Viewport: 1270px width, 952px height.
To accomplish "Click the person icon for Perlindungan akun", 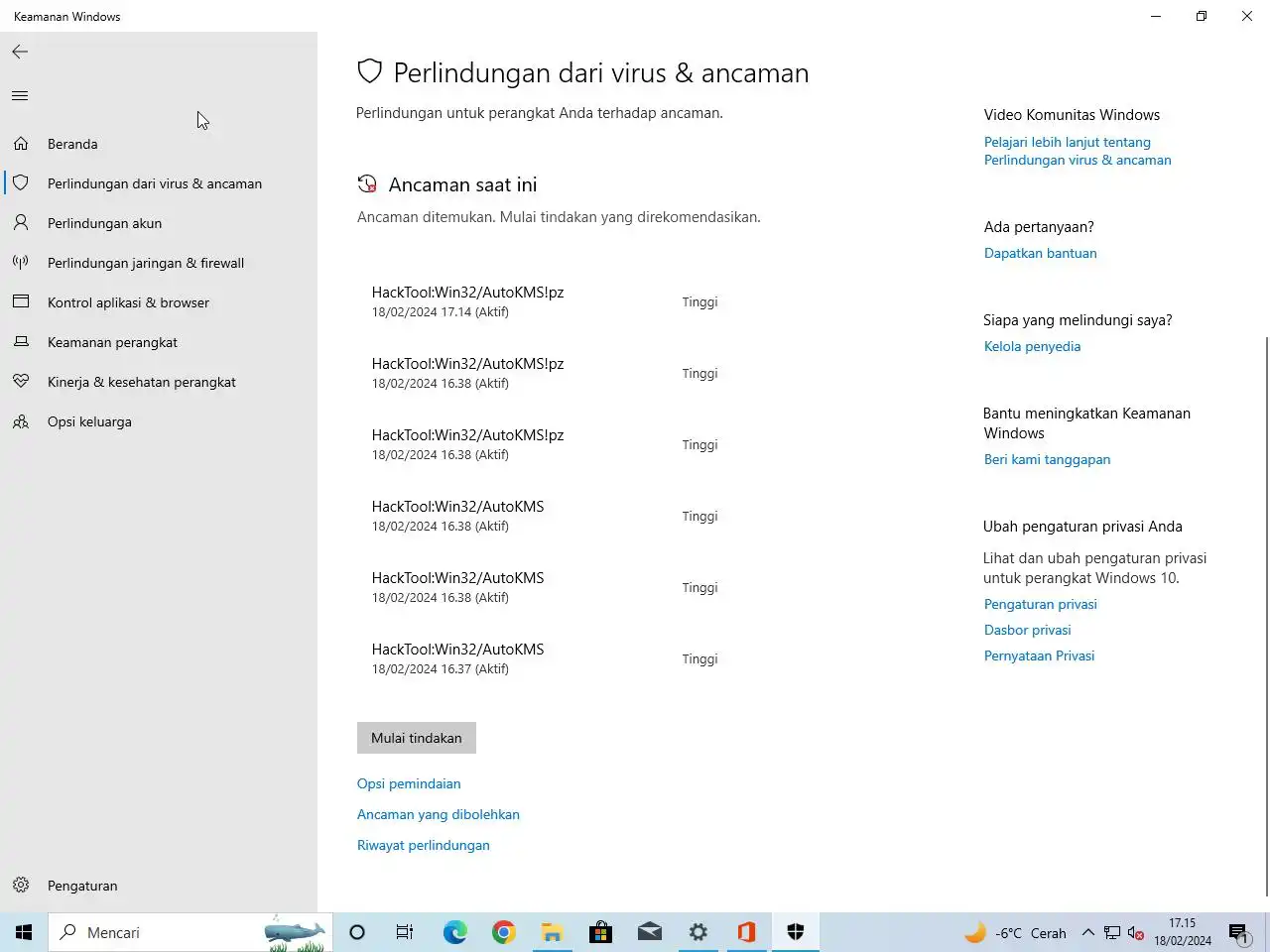I will 21,223.
